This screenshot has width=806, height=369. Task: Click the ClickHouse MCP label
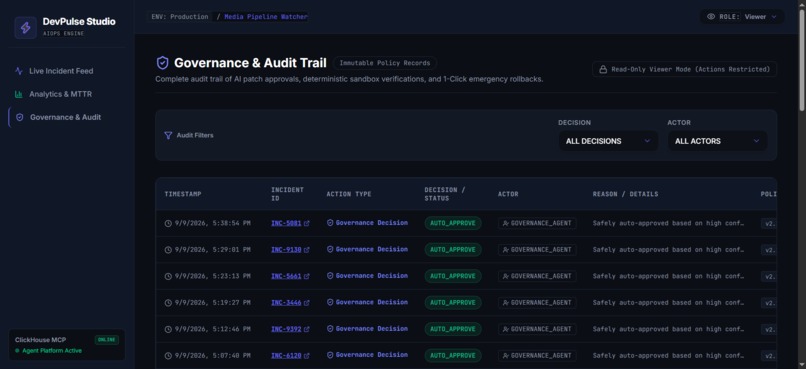[40, 340]
